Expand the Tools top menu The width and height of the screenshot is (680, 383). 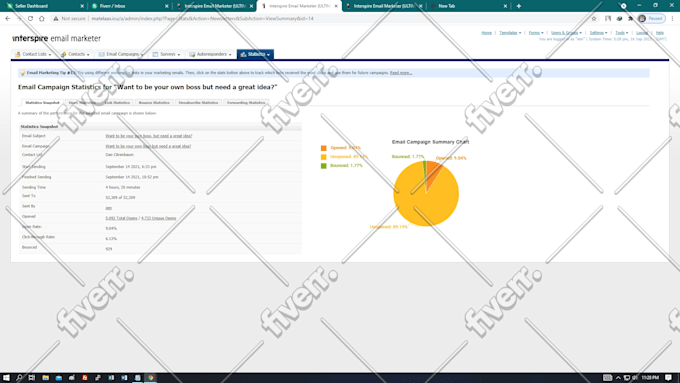tap(621, 33)
